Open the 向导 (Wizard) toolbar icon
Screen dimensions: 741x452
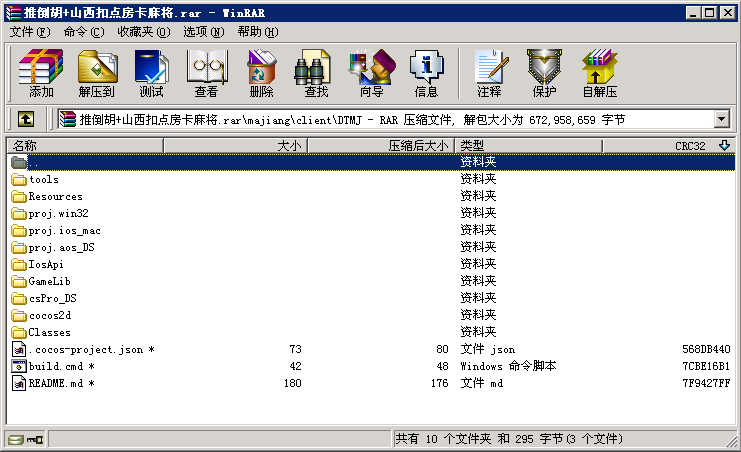pyautogui.click(x=371, y=73)
